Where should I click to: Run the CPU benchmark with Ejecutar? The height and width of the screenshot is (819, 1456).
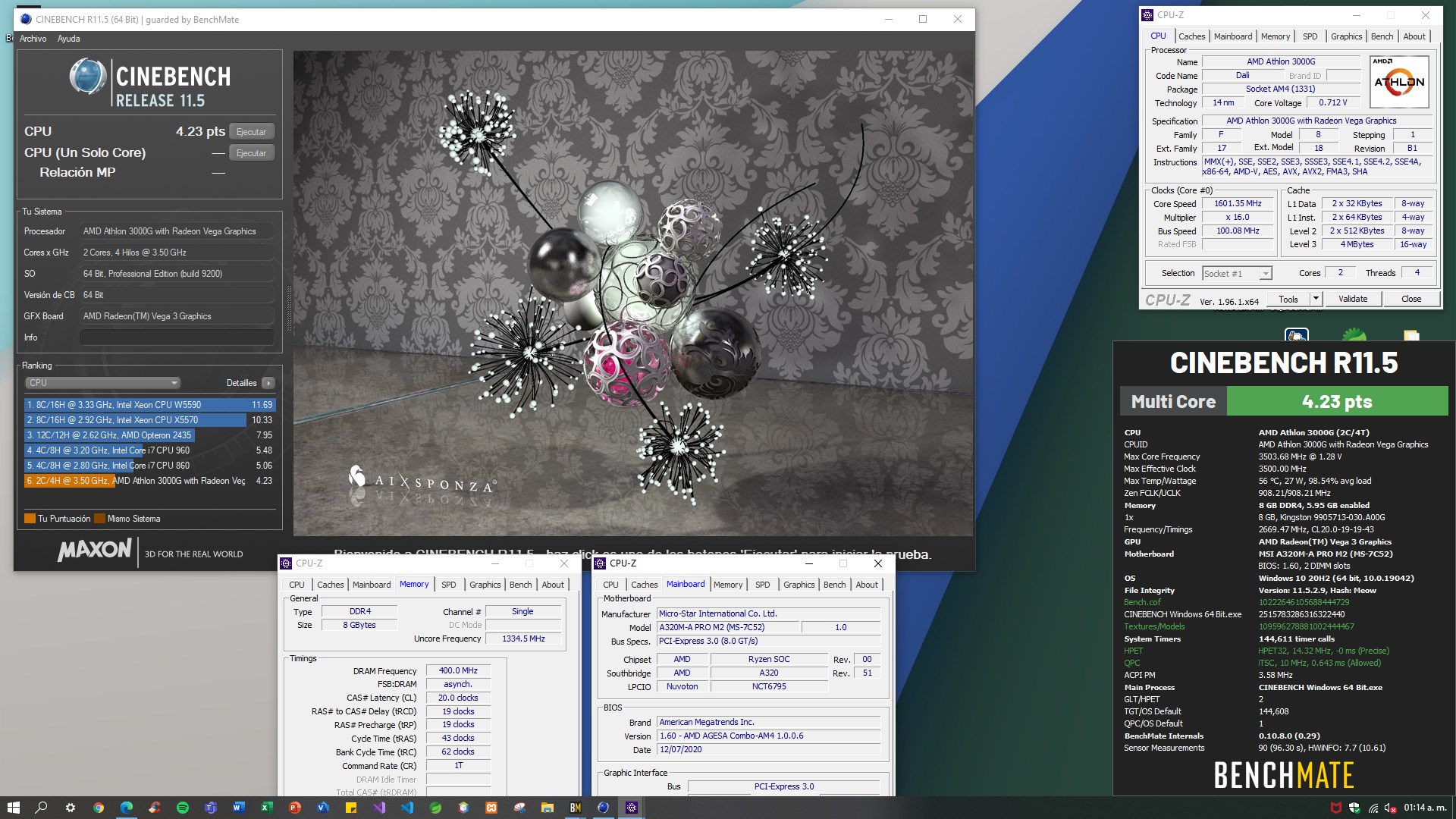[x=251, y=132]
